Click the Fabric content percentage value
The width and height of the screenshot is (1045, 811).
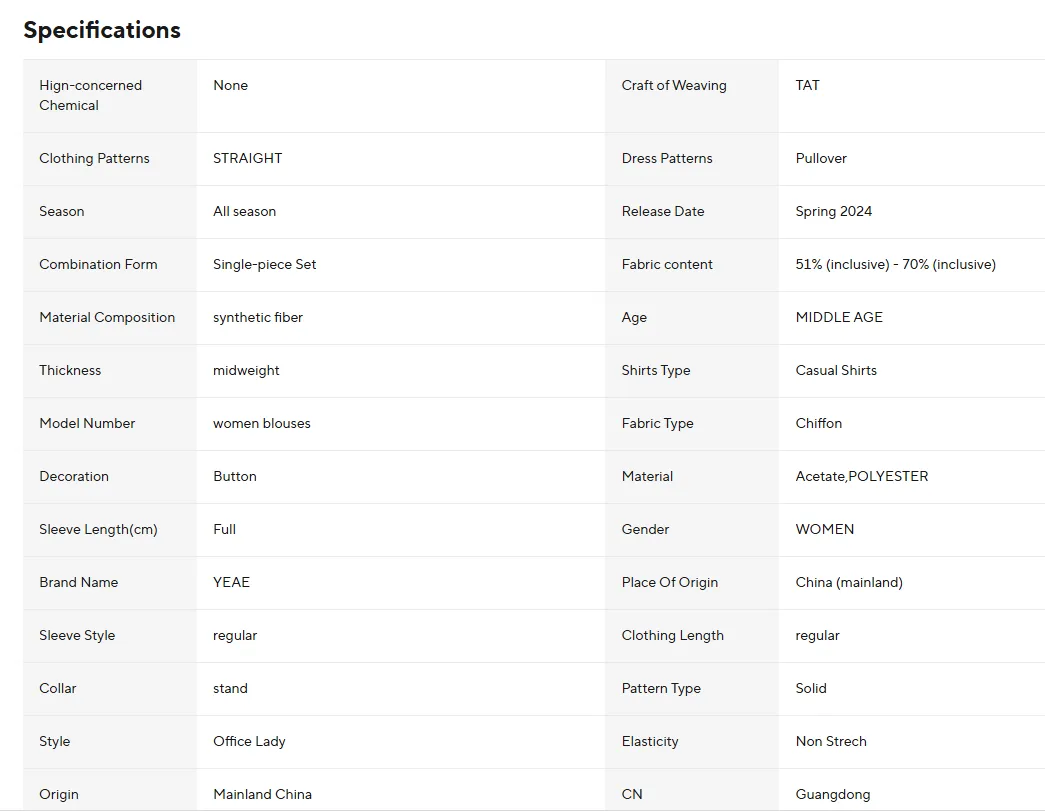point(895,264)
